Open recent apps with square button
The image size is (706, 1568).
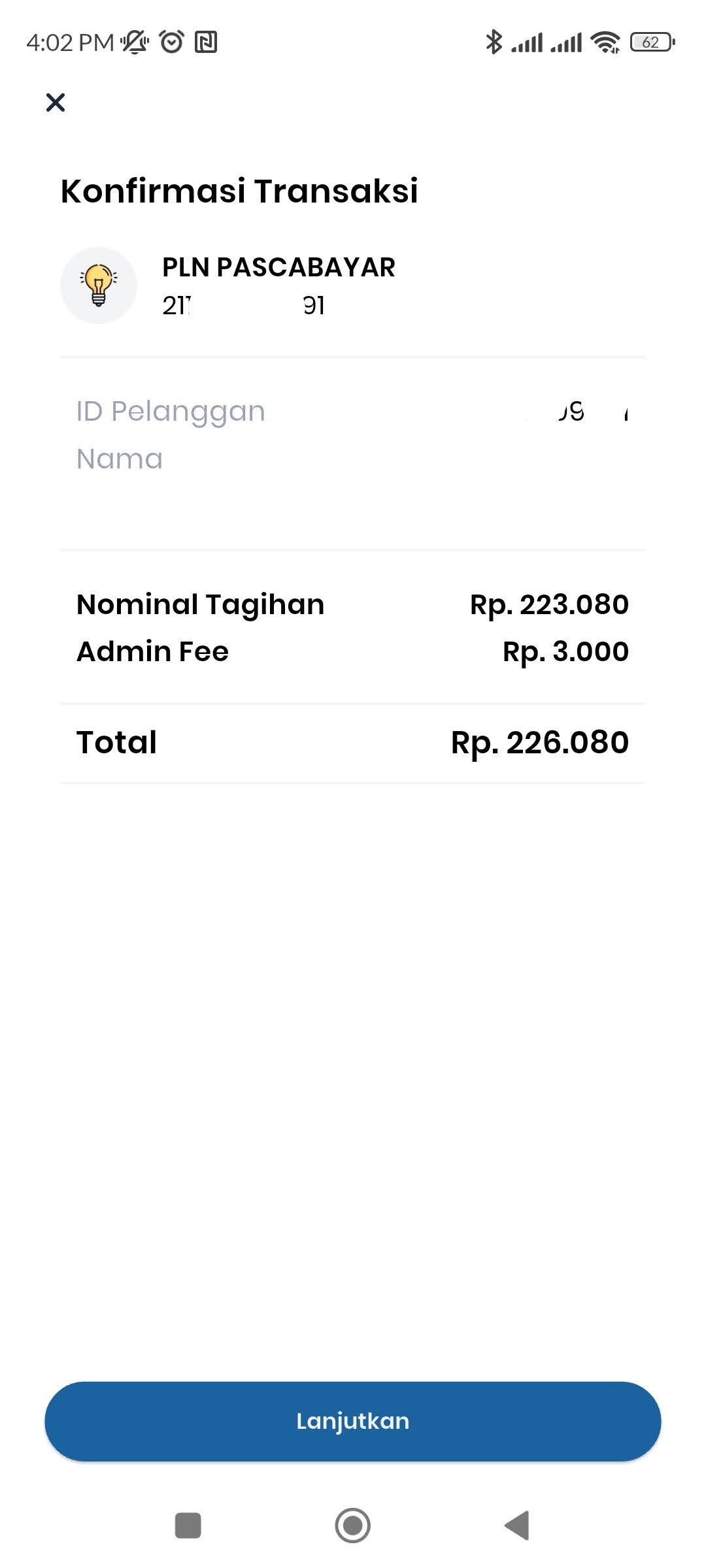(x=188, y=1526)
